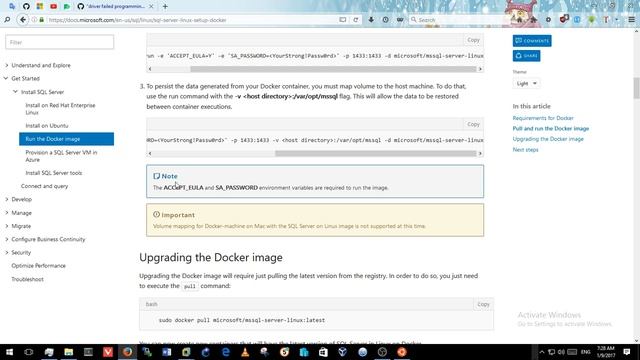The image size is (640, 360).
Task: Jump to Pull and run the Docker image
Action: 551,129
